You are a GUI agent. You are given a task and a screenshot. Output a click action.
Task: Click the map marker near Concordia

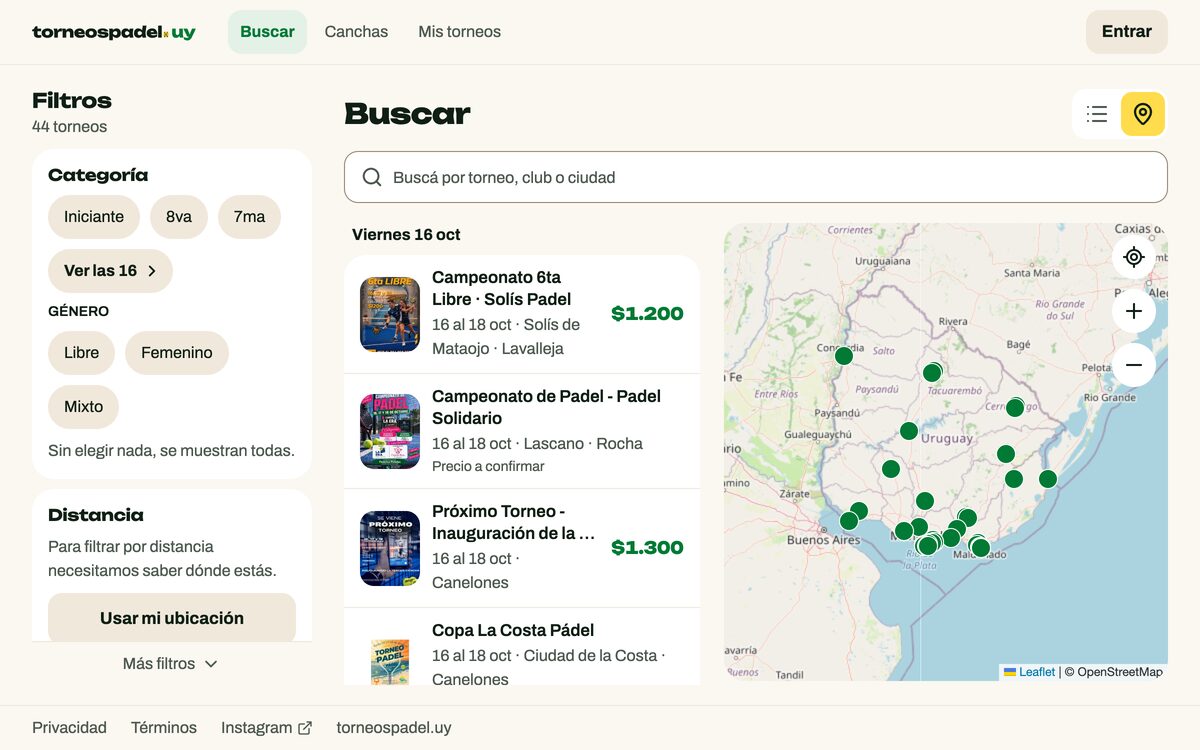tap(844, 356)
